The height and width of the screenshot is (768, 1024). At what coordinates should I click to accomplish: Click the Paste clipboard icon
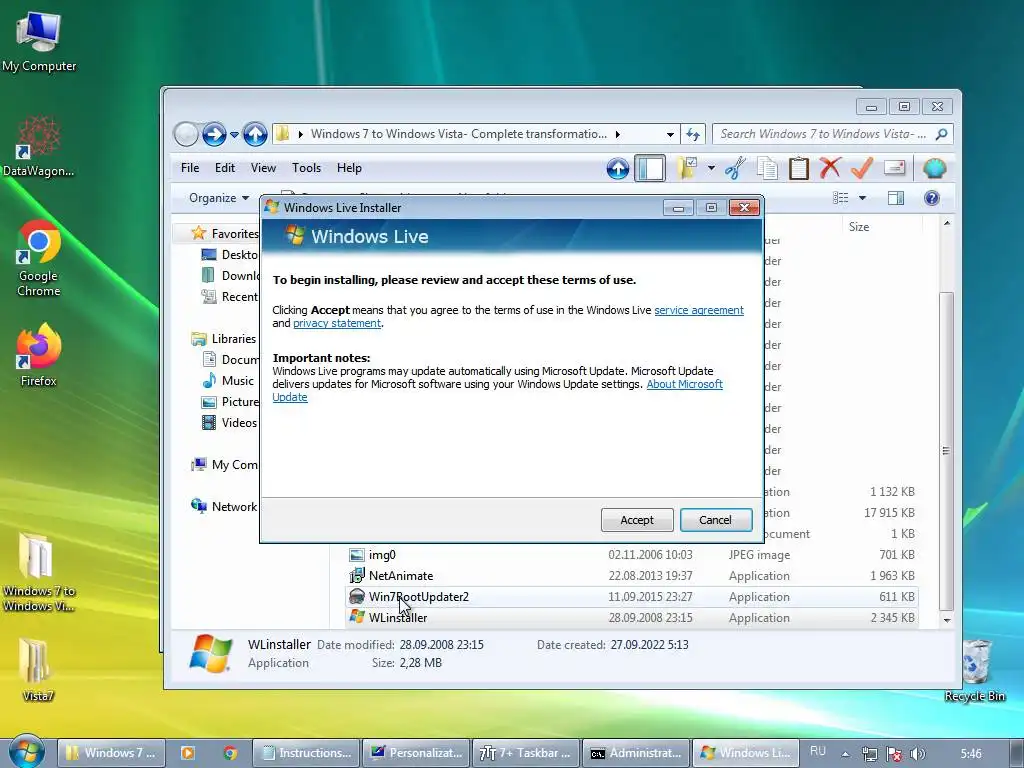(x=798, y=168)
